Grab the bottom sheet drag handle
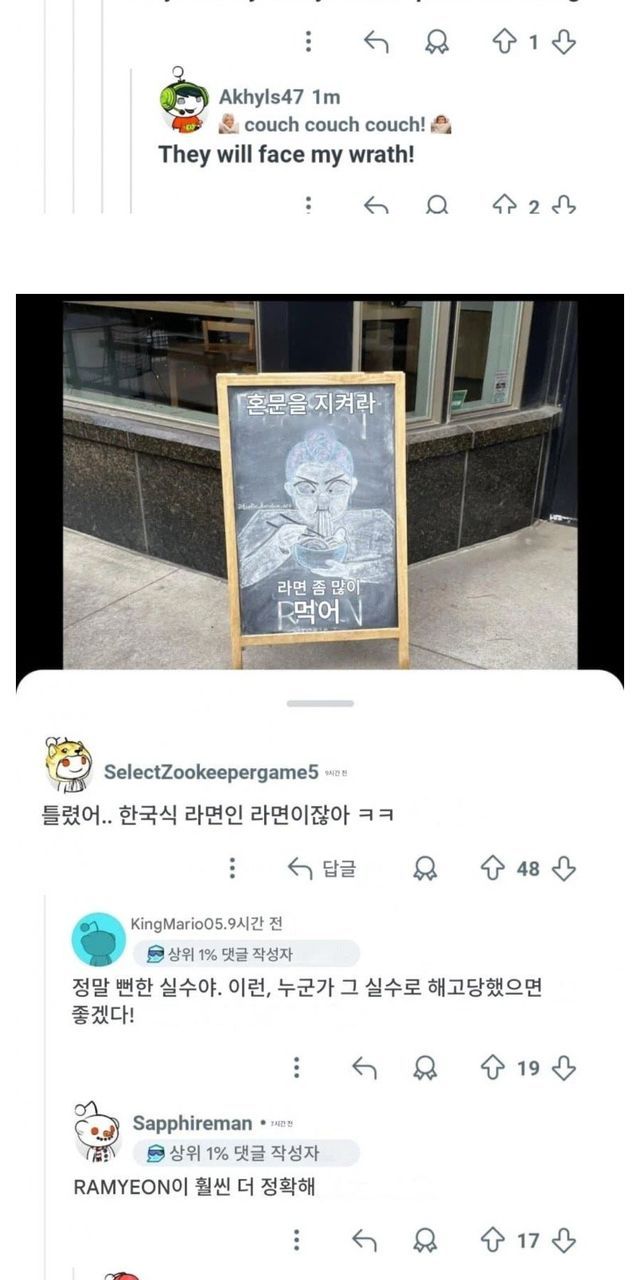 pos(320,703)
